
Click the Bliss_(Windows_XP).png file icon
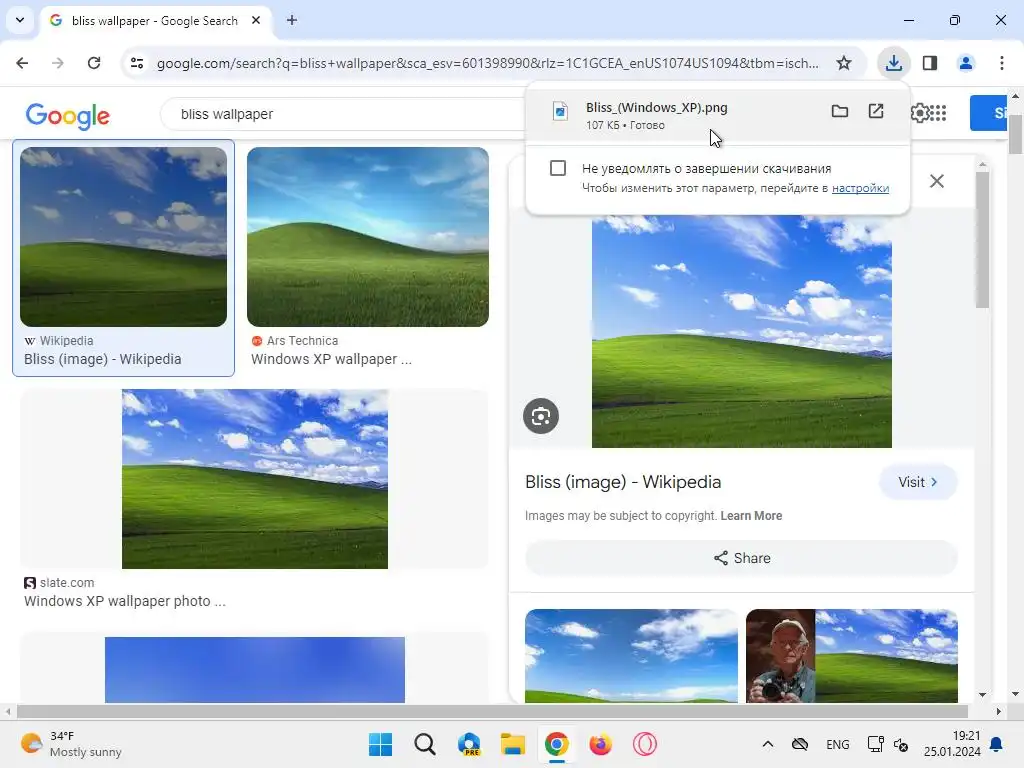[560, 111]
